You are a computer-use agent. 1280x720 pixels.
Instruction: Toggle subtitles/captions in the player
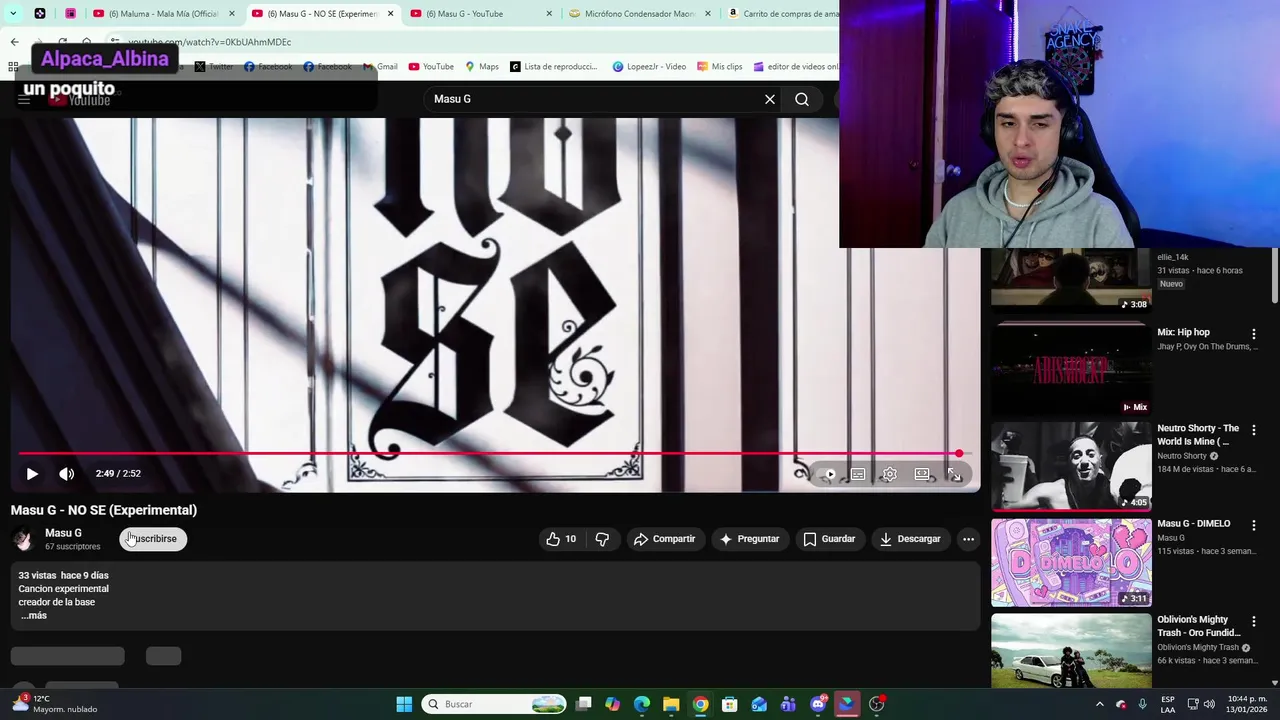(x=858, y=474)
